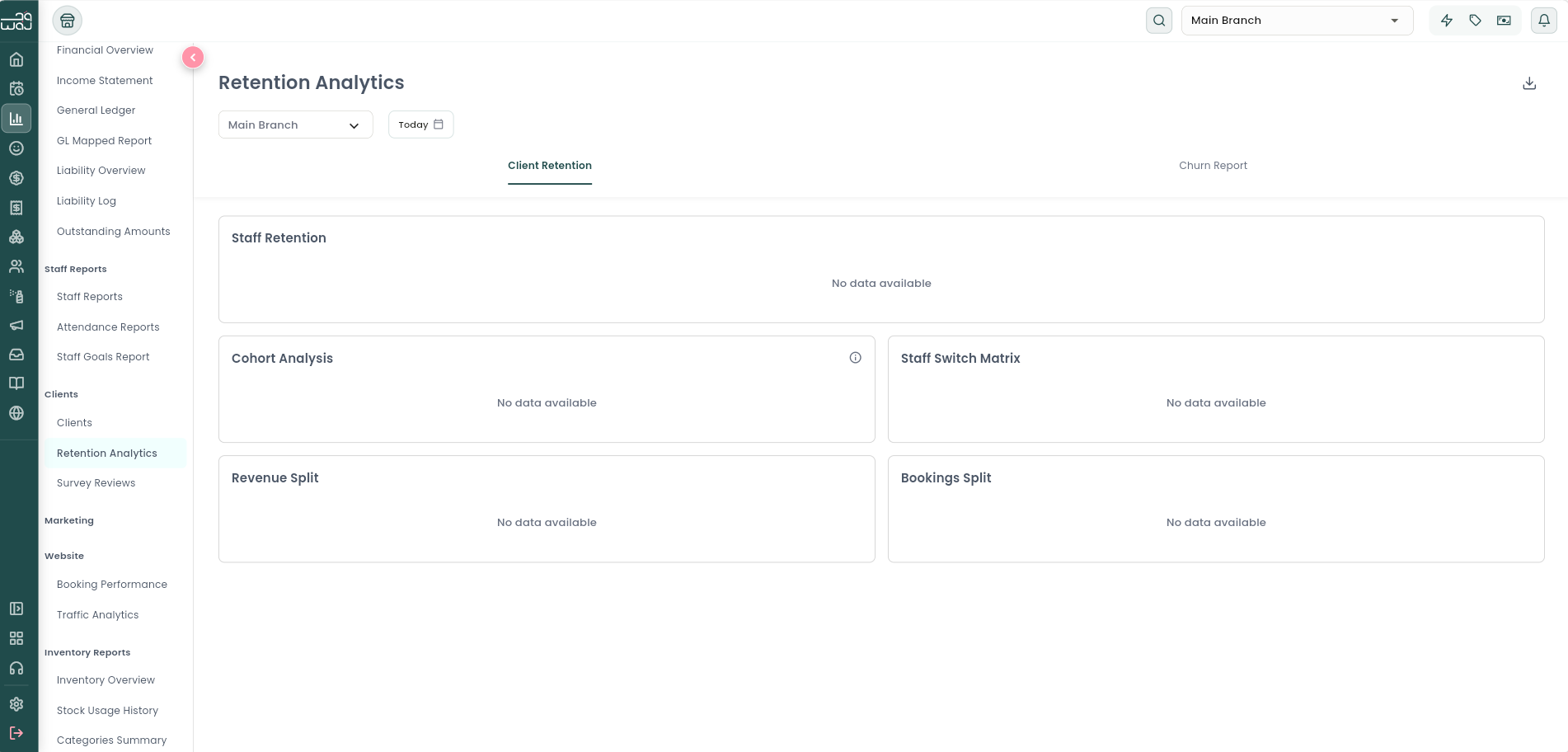Viewport: 1568px width, 752px height.
Task: Open Liability Overview link
Action: coord(101,171)
